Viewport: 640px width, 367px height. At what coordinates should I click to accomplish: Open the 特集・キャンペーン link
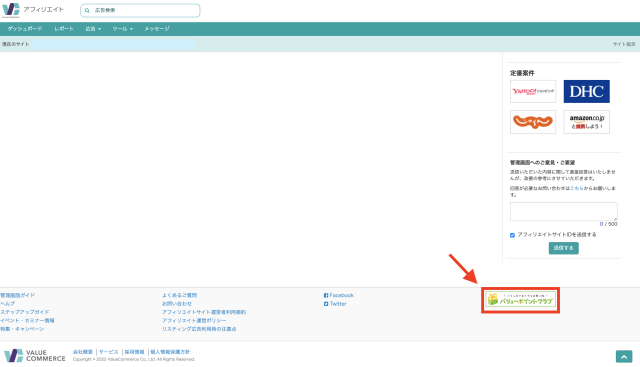[22, 329]
